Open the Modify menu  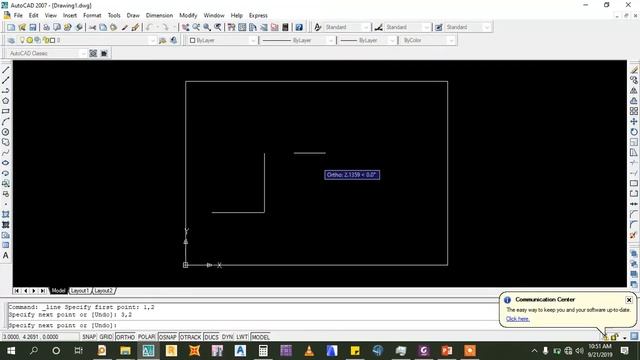(188, 16)
